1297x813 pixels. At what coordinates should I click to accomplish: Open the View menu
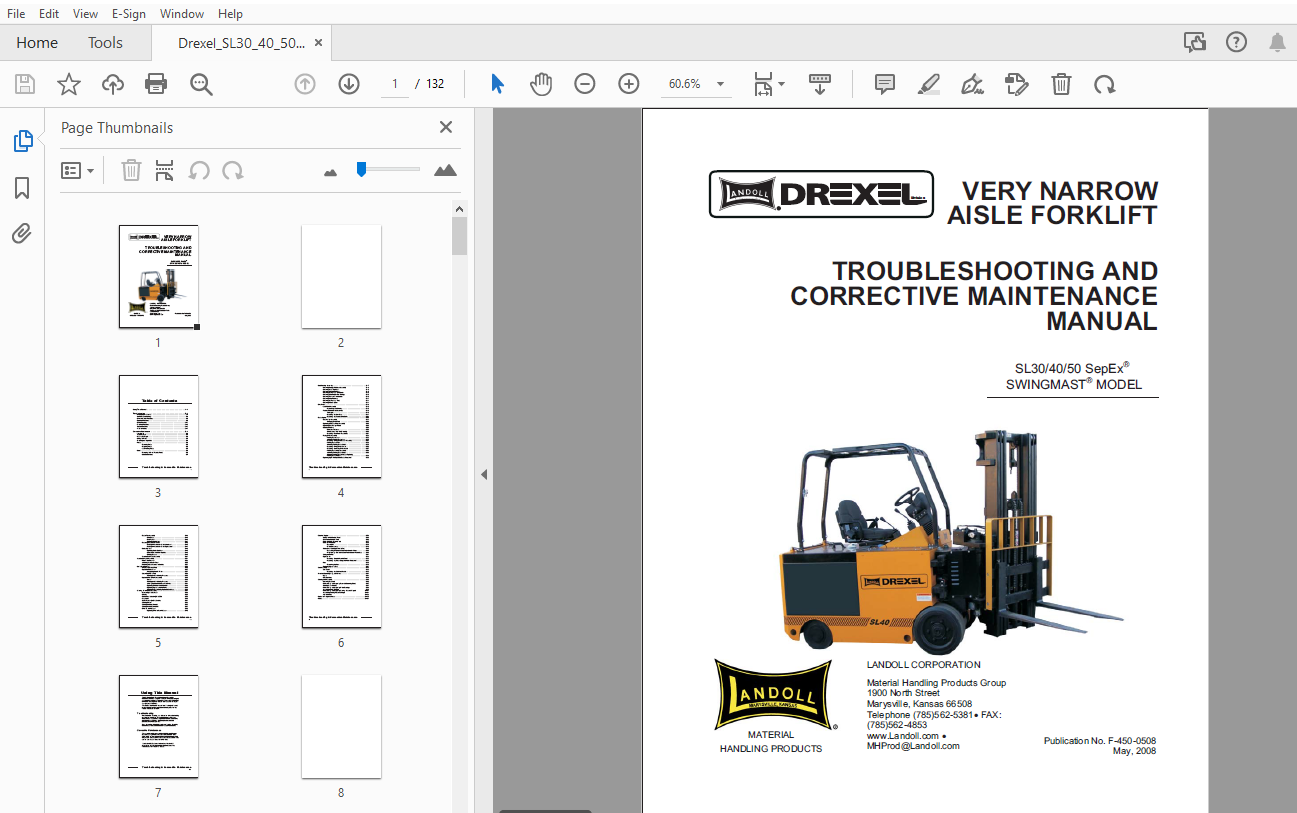(x=86, y=14)
